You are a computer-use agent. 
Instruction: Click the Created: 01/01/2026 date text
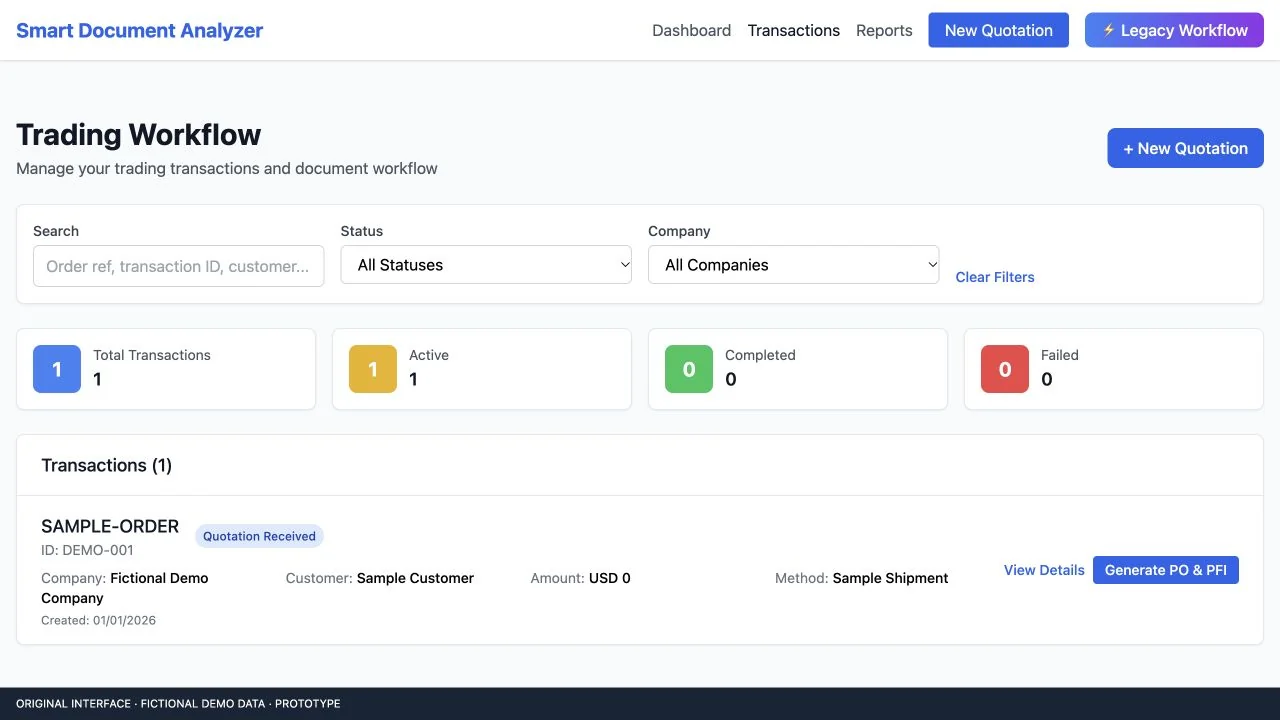pyautogui.click(x=99, y=620)
